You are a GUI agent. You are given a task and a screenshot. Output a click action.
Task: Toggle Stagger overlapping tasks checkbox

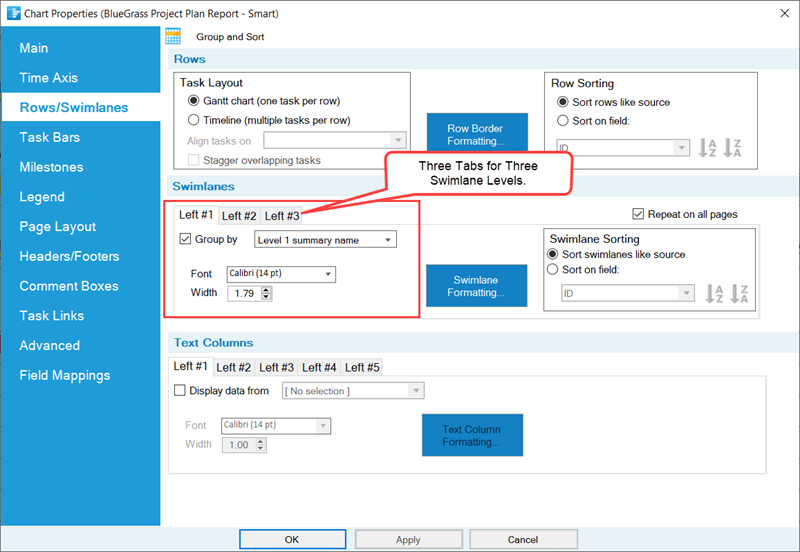coord(193,160)
